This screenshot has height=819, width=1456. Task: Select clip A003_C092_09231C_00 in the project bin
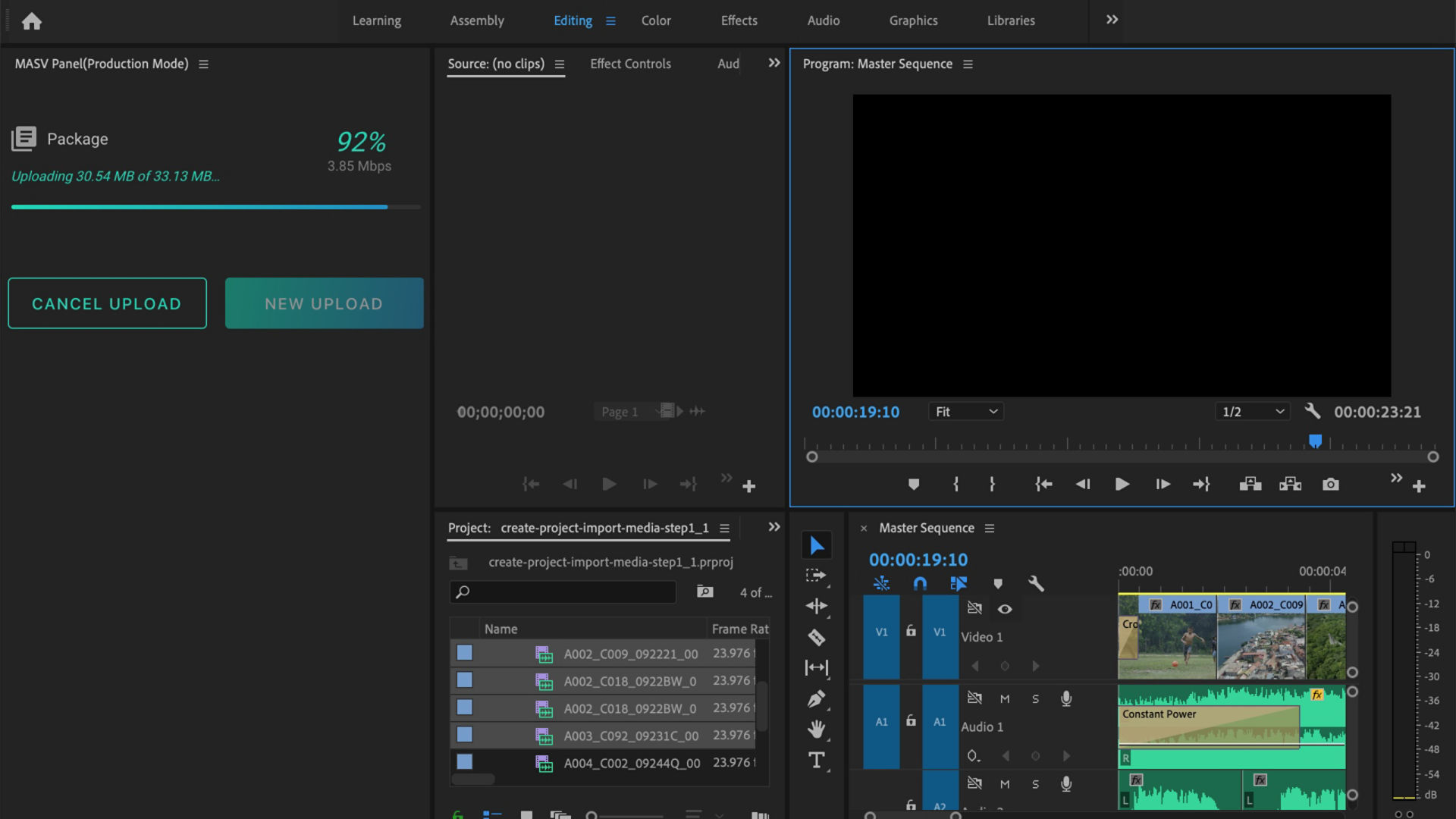631,736
